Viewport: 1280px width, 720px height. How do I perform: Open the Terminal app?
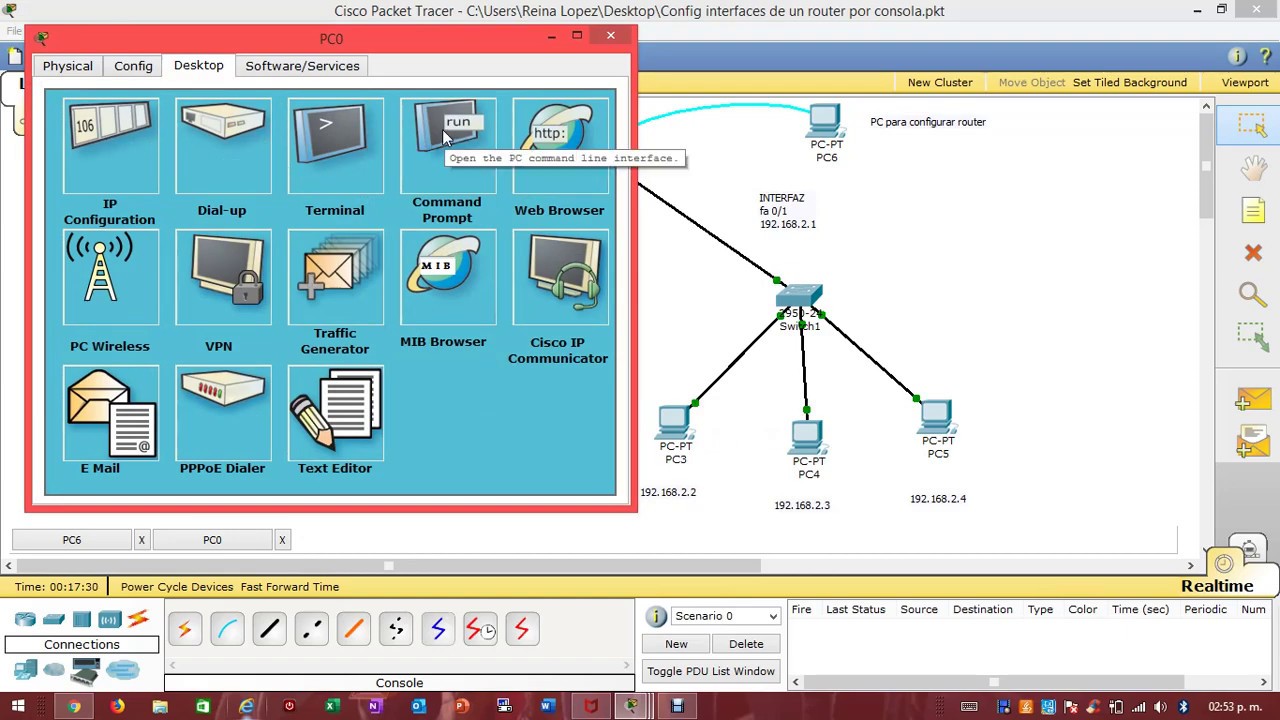(335, 146)
